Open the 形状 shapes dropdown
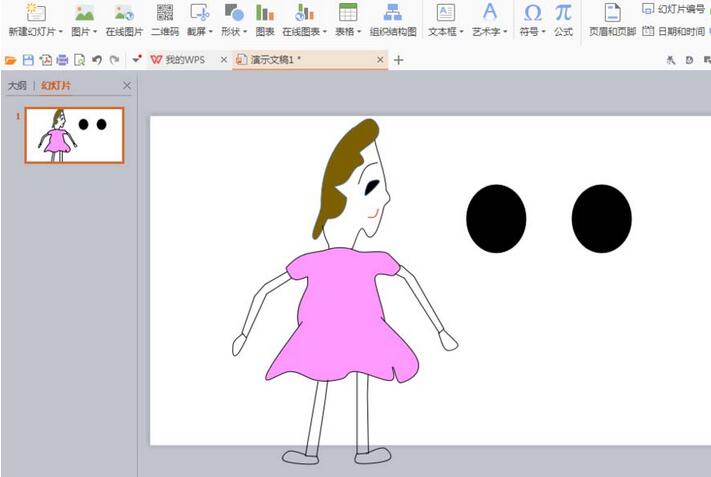Image resolution: width=711 pixels, height=477 pixels. [x=234, y=31]
